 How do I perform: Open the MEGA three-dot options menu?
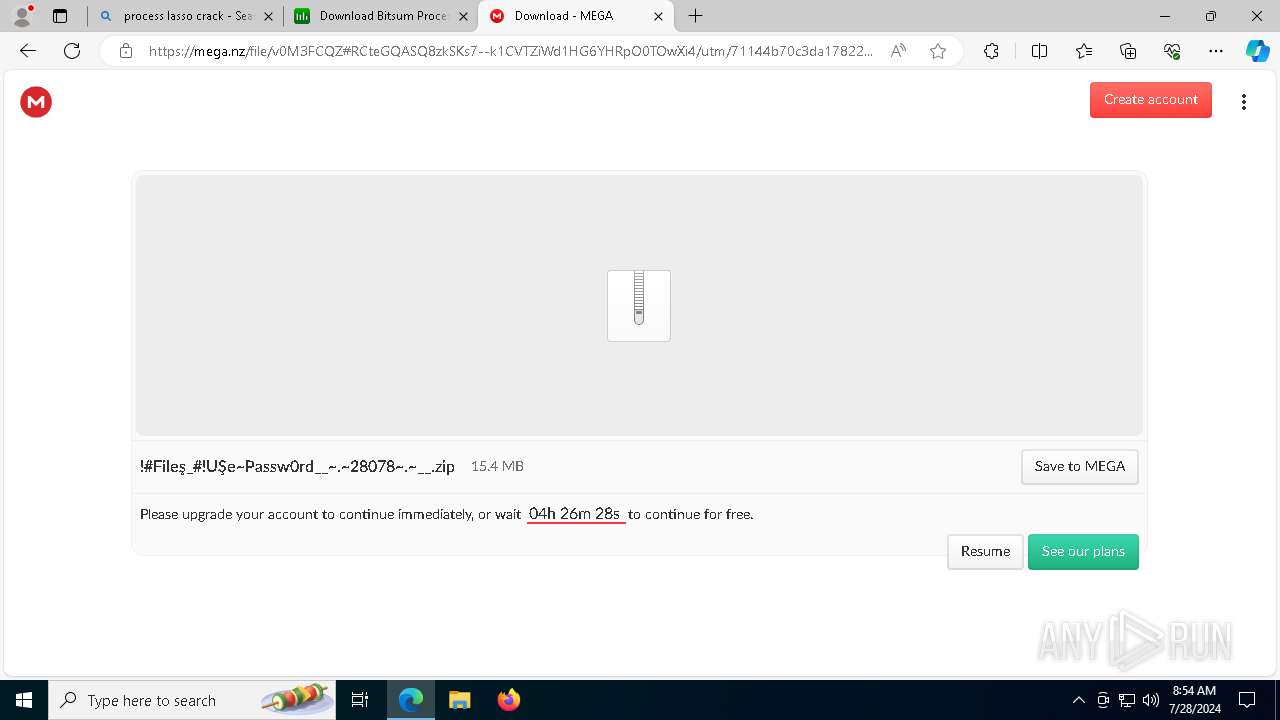click(x=1243, y=102)
